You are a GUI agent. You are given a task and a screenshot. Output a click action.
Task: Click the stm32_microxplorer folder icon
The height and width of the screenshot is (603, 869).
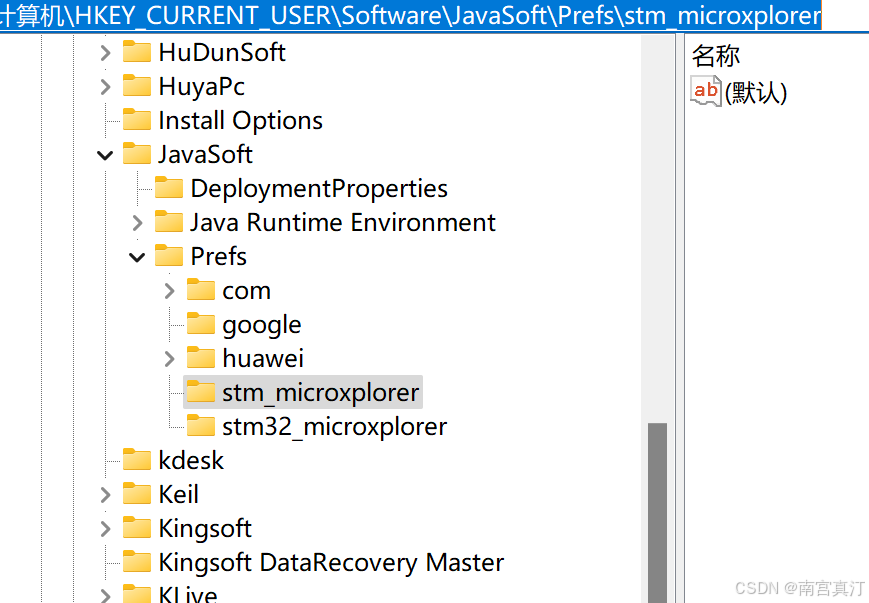[x=201, y=426]
